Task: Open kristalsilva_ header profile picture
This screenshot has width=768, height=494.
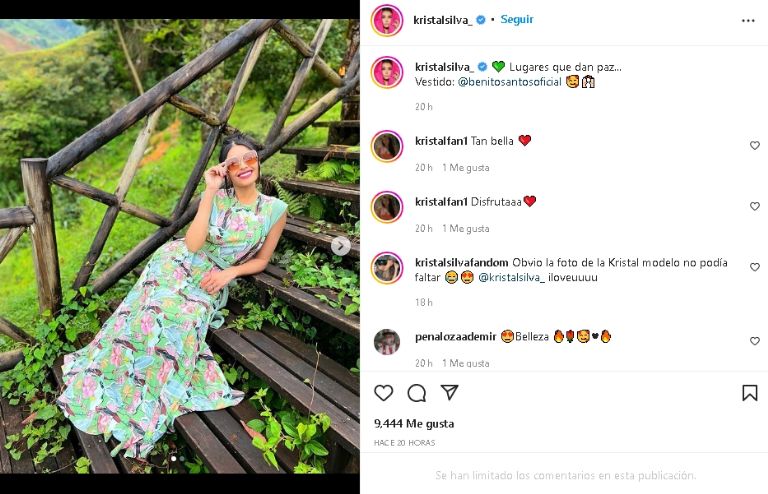Action: [x=387, y=20]
